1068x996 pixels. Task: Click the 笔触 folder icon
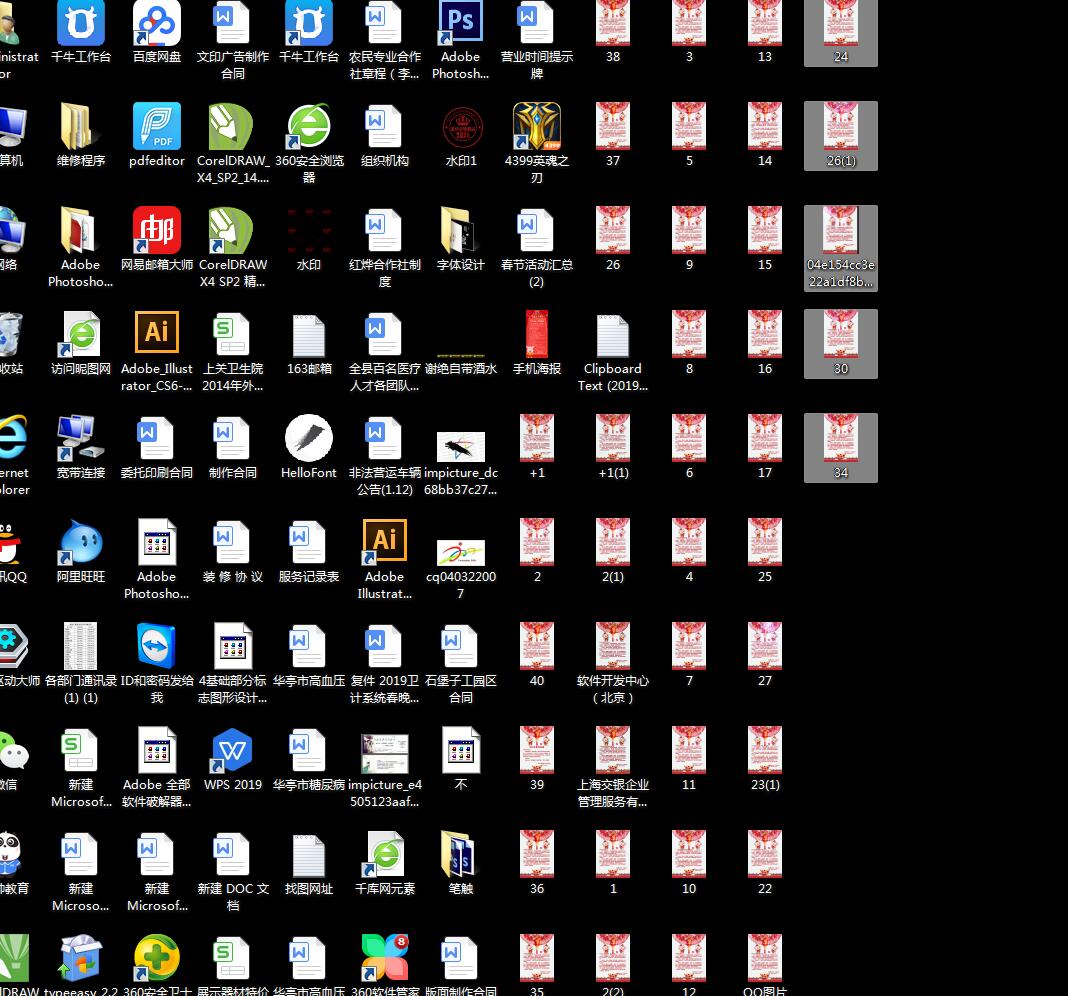(x=461, y=855)
